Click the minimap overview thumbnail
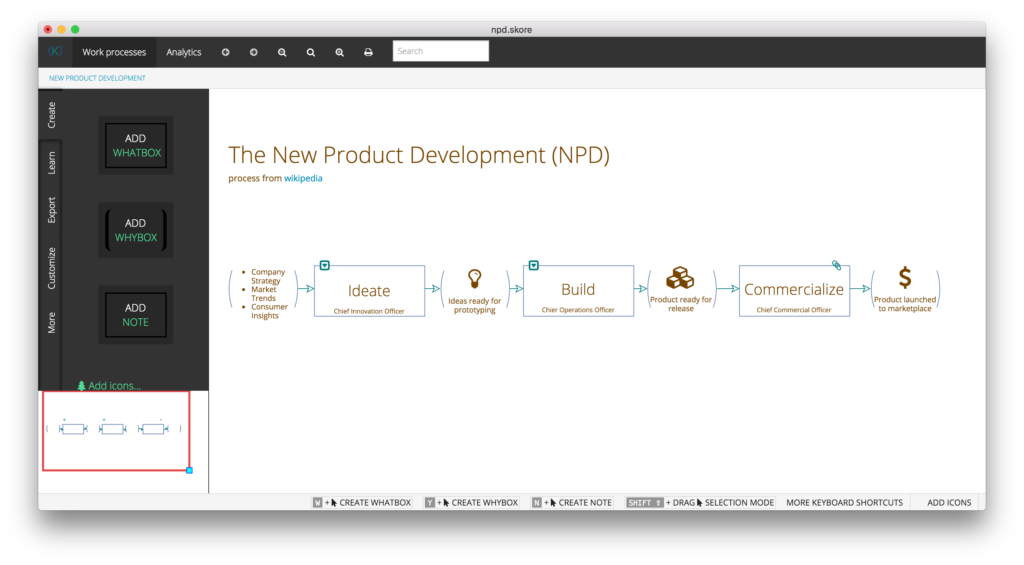This screenshot has height=565, width=1024. click(x=116, y=430)
